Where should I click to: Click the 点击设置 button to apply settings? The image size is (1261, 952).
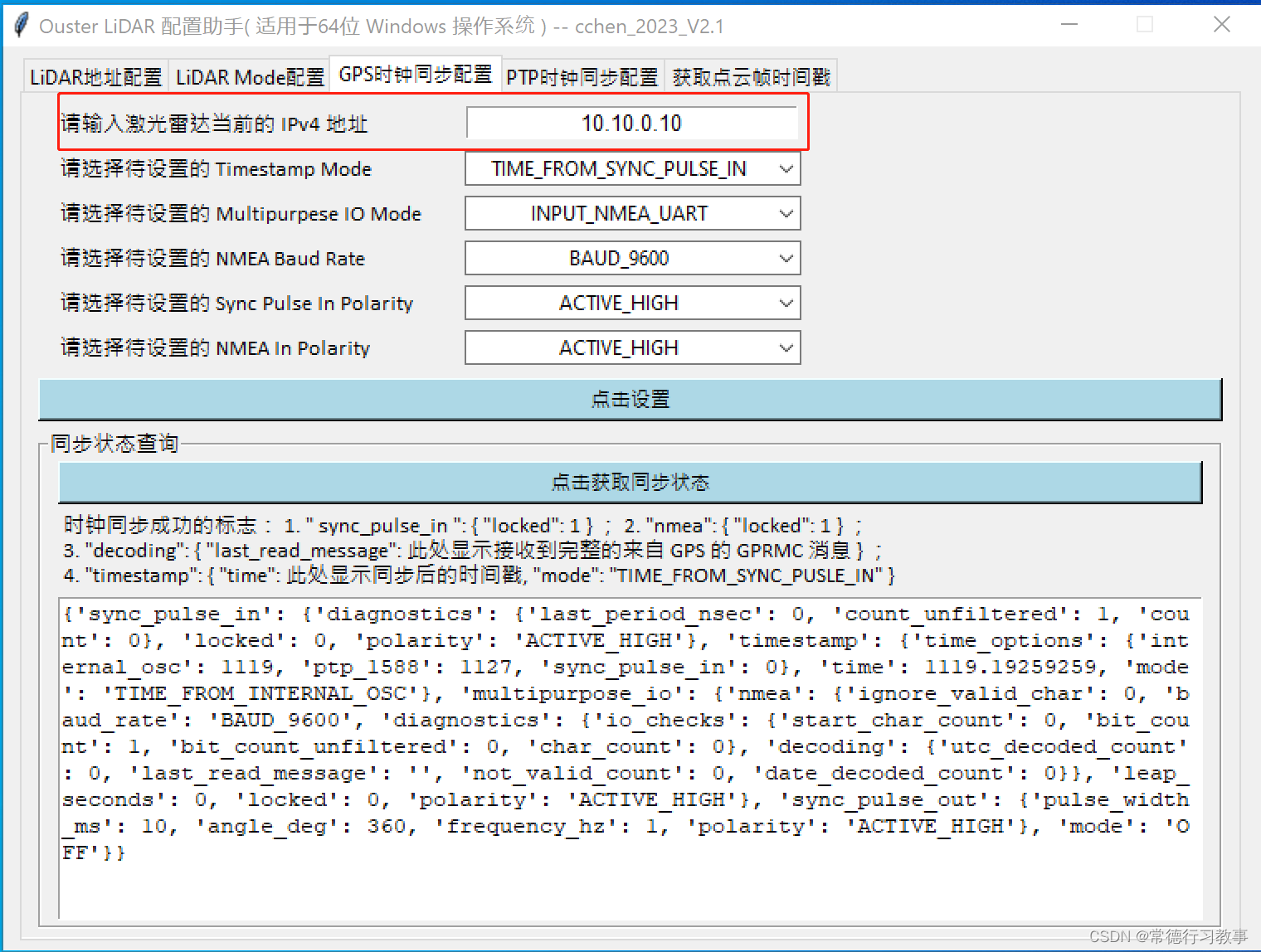(x=629, y=399)
